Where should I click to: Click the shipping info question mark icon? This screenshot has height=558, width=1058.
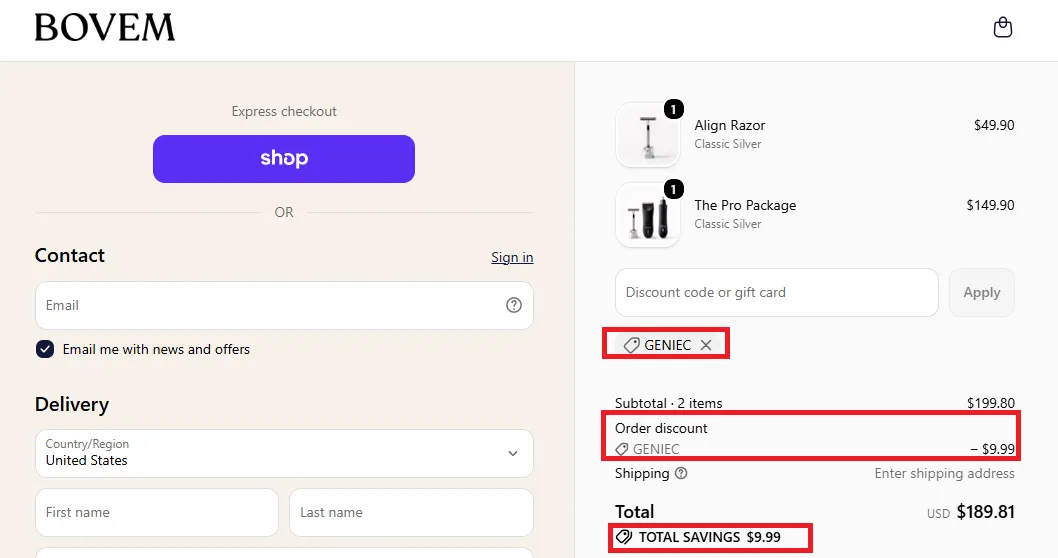(681, 473)
